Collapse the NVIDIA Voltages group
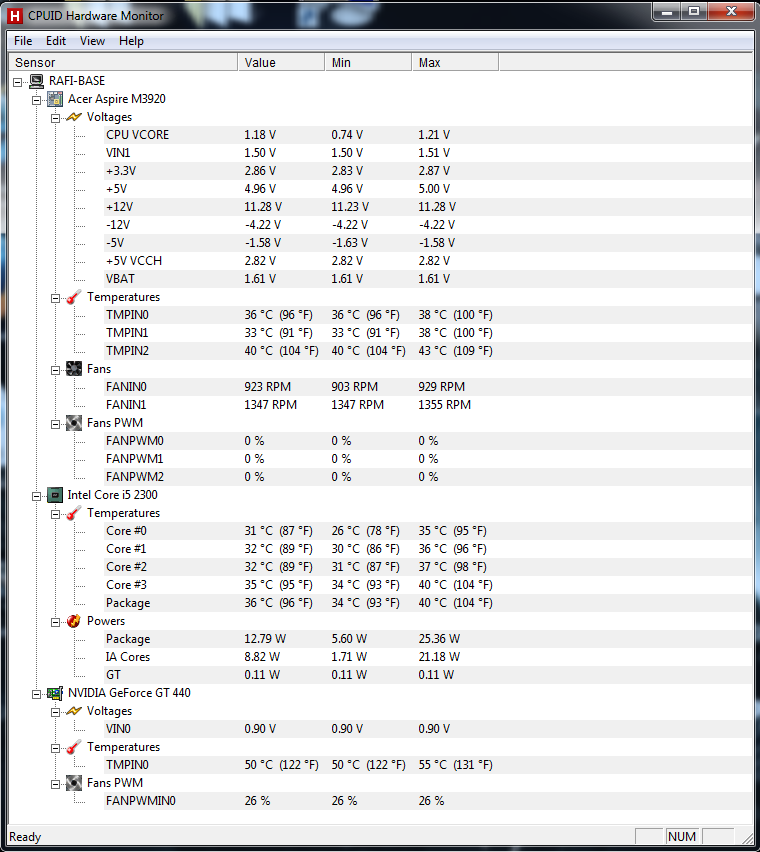Screen dimensions: 760x852 pos(55,712)
